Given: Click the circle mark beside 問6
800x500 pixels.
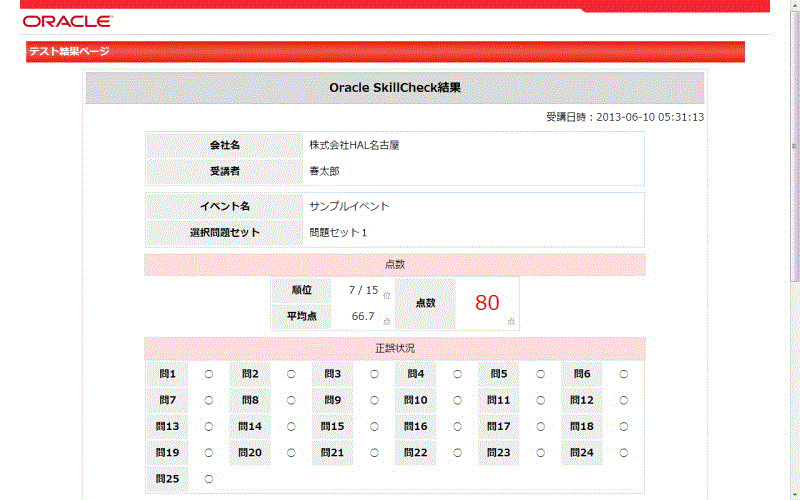Looking at the screenshot, I should [x=624, y=374].
